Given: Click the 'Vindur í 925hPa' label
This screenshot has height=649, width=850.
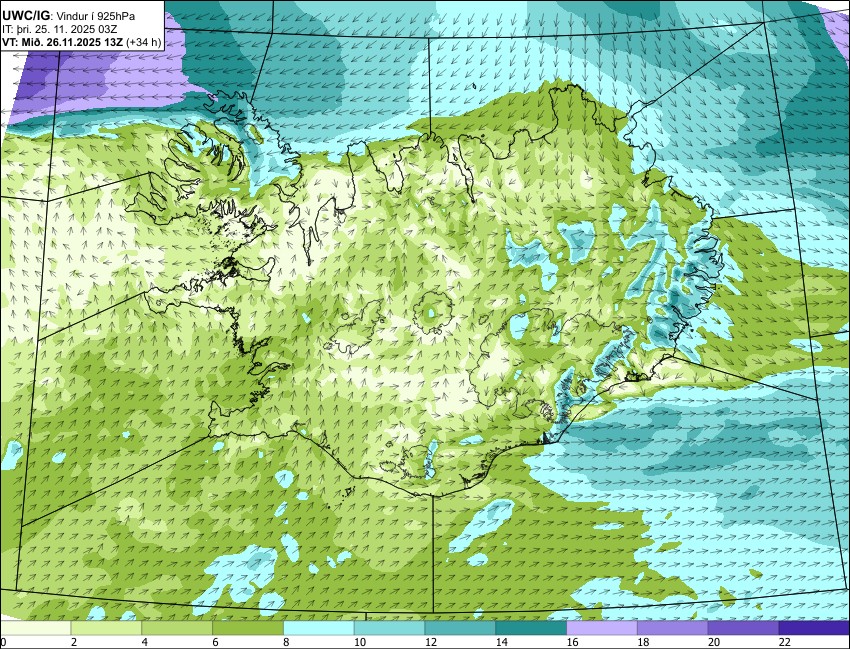Looking at the screenshot, I should (x=95, y=17).
